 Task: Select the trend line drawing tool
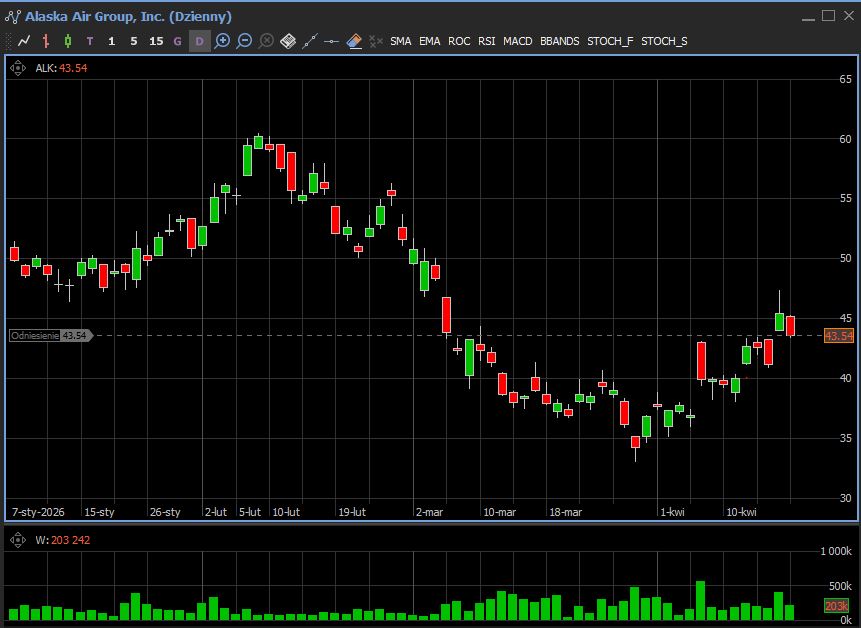310,41
